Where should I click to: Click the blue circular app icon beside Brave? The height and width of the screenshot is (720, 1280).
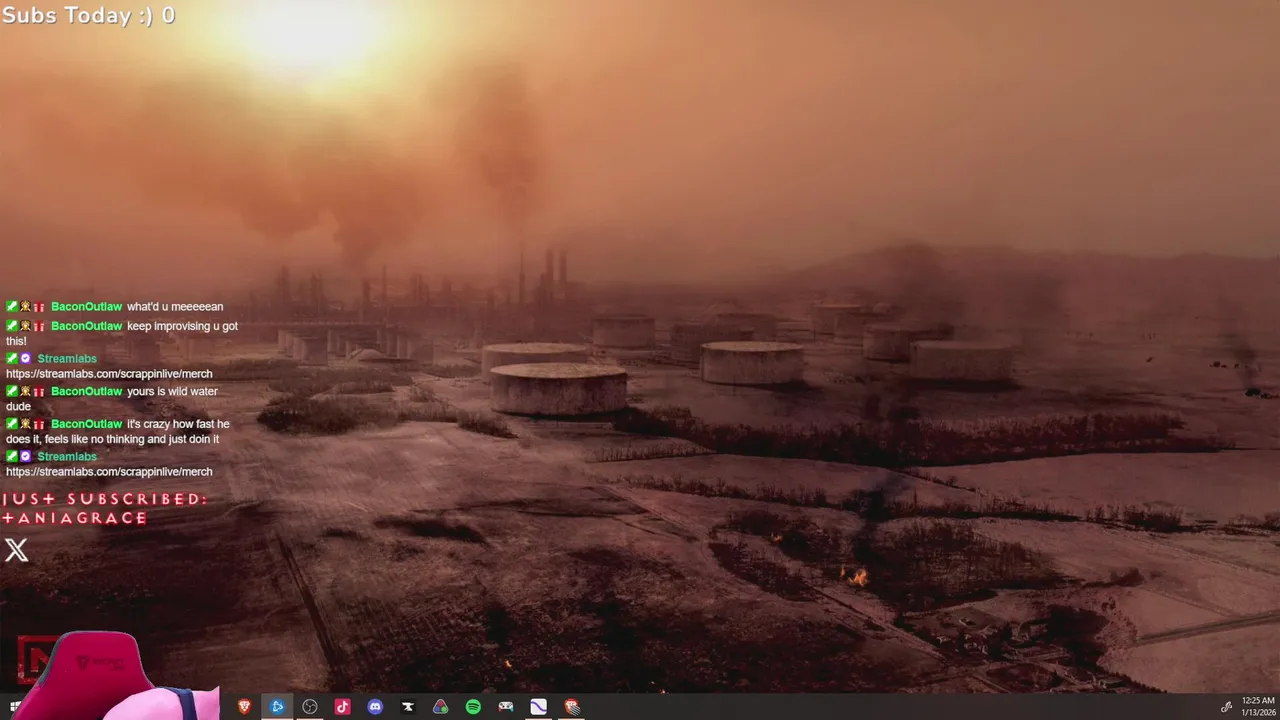tap(277, 706)
